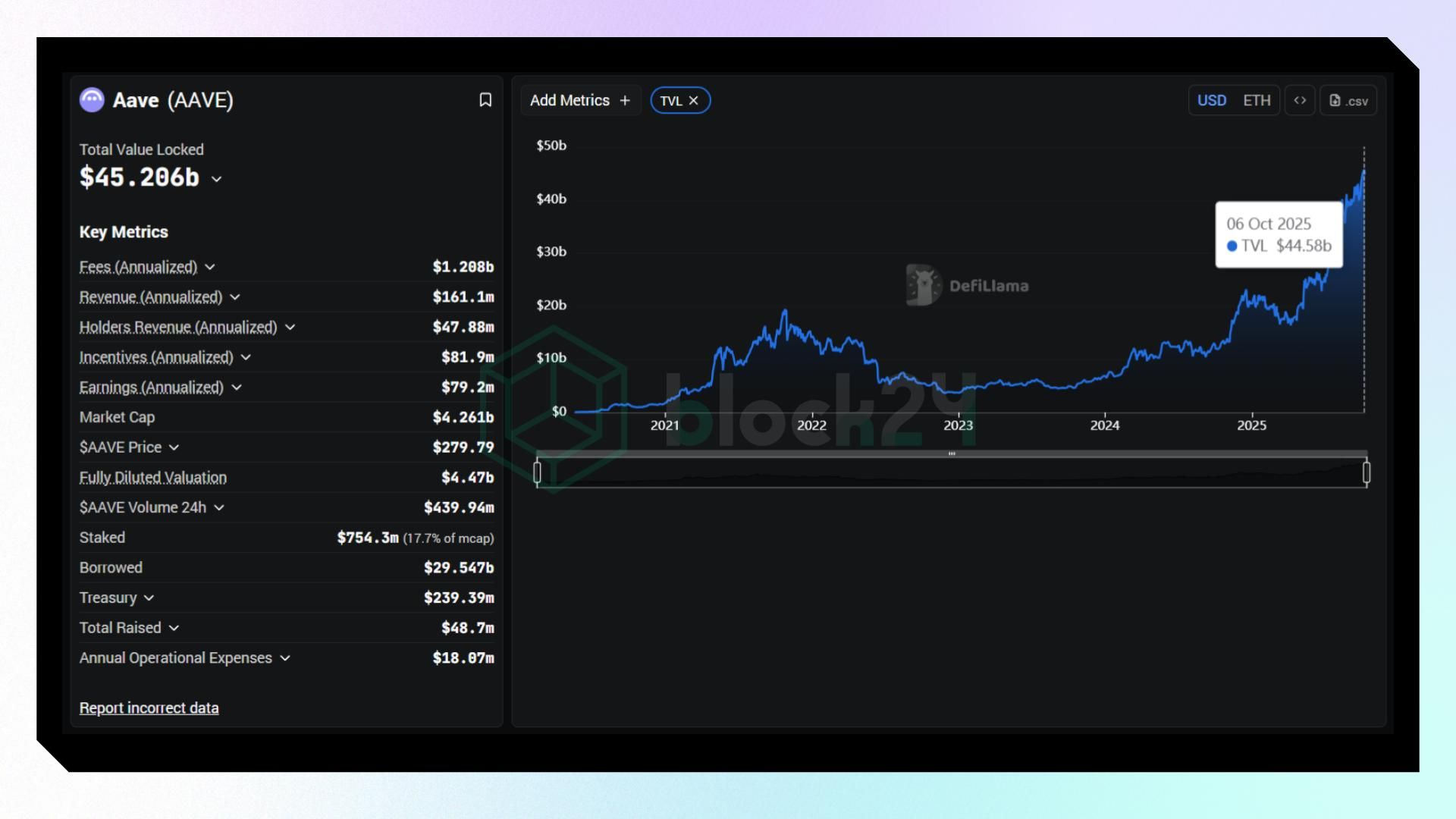Viewport: 1456px width, 819px height.
Task: Remove the TVL metric chip
Action: point(694,100)
